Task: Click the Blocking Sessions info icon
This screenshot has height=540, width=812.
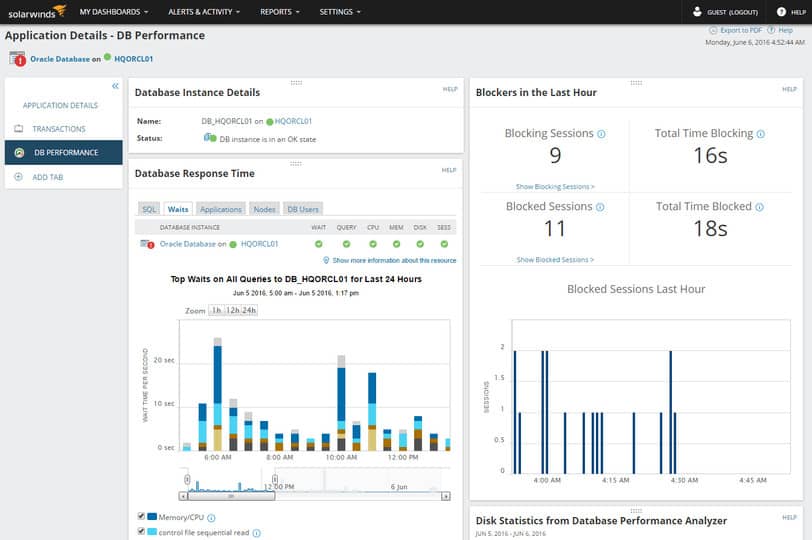Action: click(601, 134)
